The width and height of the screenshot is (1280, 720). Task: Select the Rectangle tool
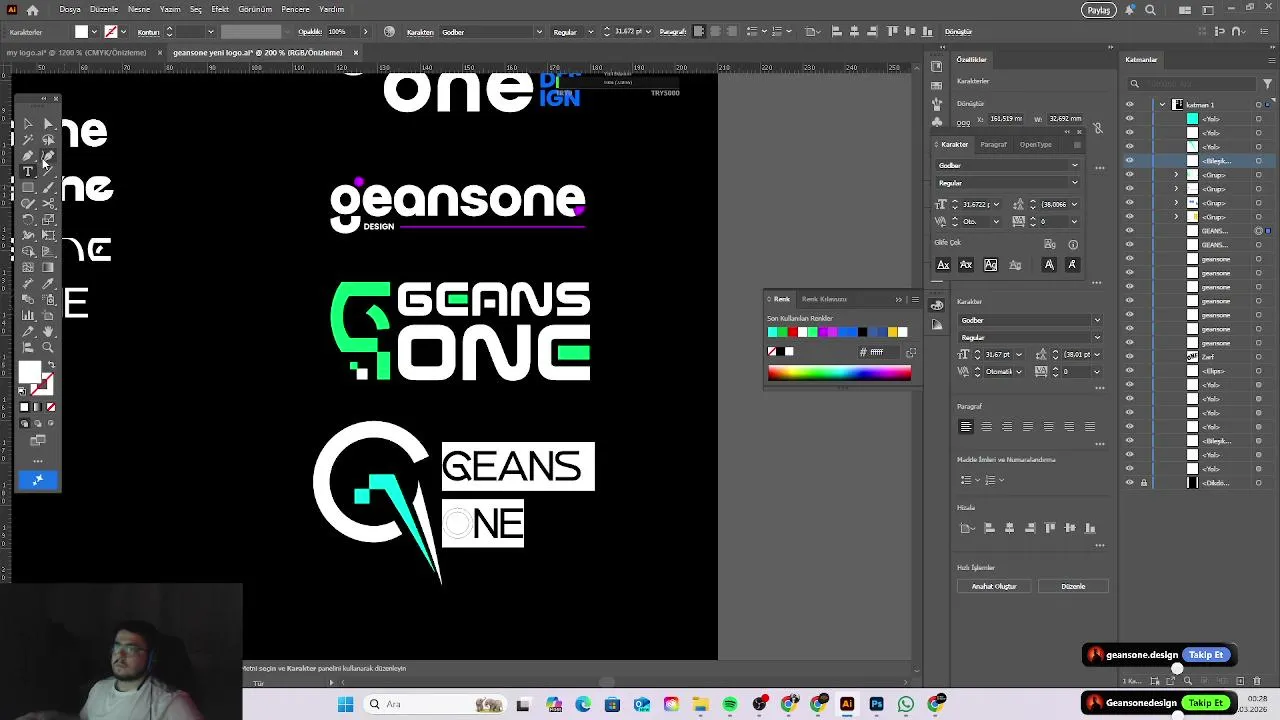(x=28, y=187)
